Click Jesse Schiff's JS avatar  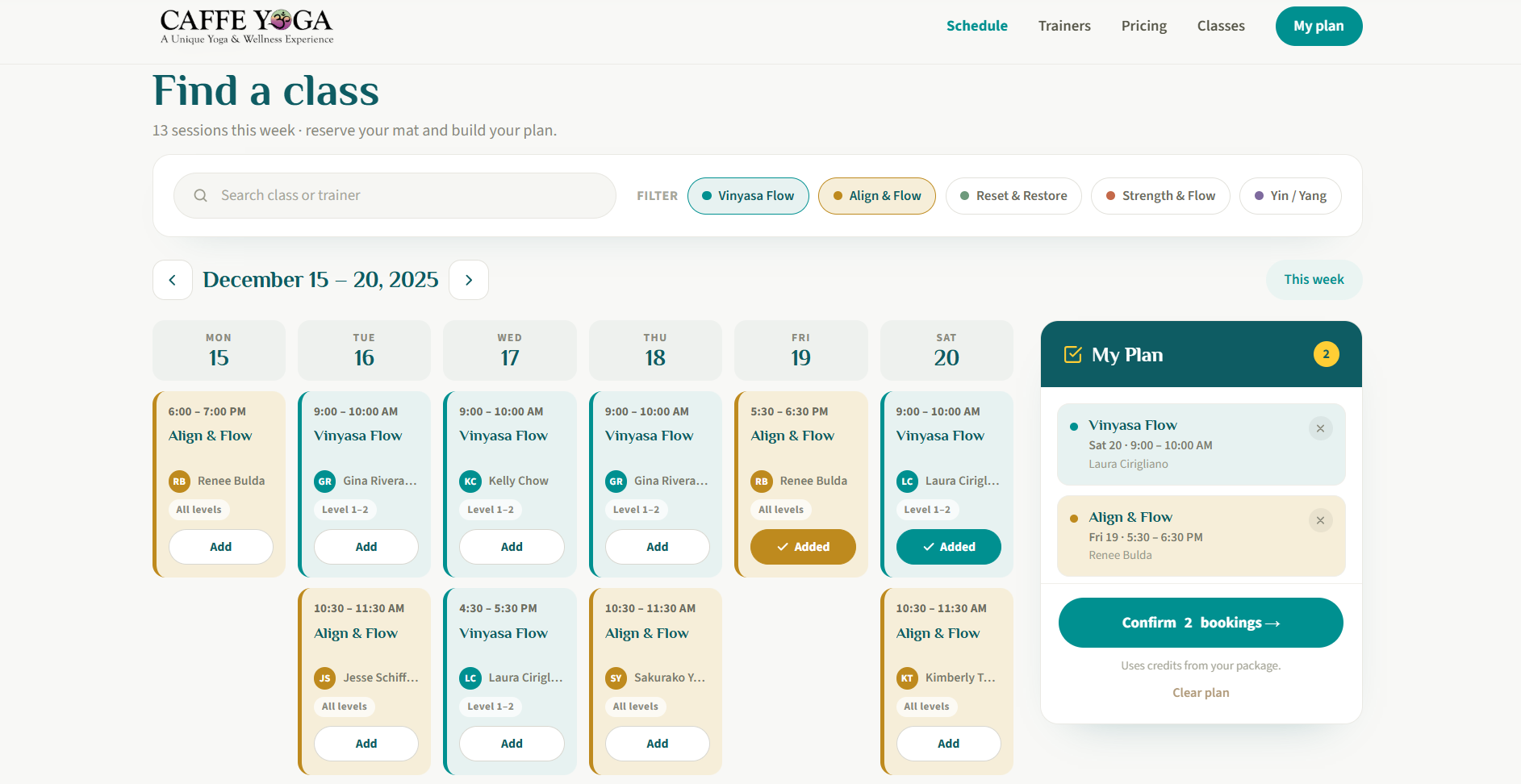point(324,678)
